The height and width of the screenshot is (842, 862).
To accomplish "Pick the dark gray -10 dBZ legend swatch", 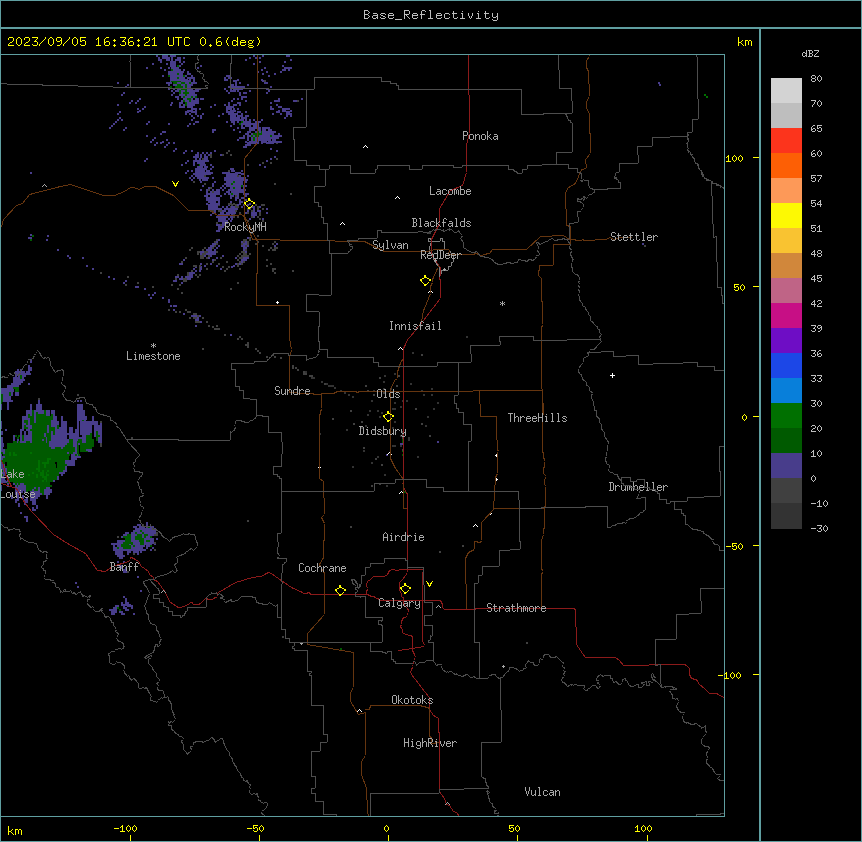I will [x=786, y=516].
